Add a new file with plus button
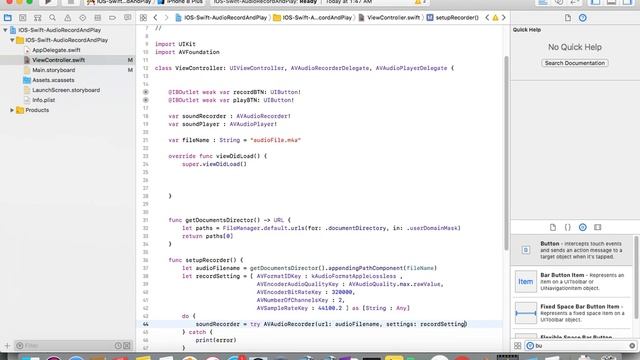Image resolution: width=640 pixels, height=360 pixels. point(7,346)
